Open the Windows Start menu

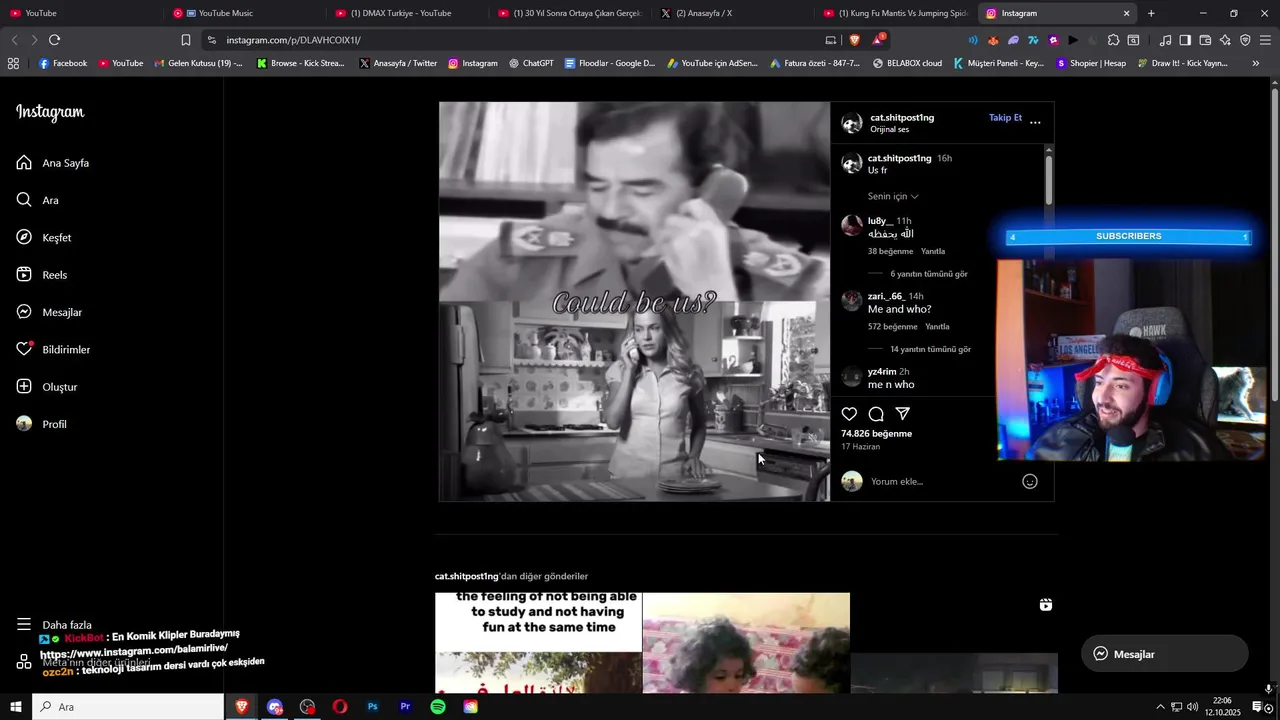pos(16,707)
